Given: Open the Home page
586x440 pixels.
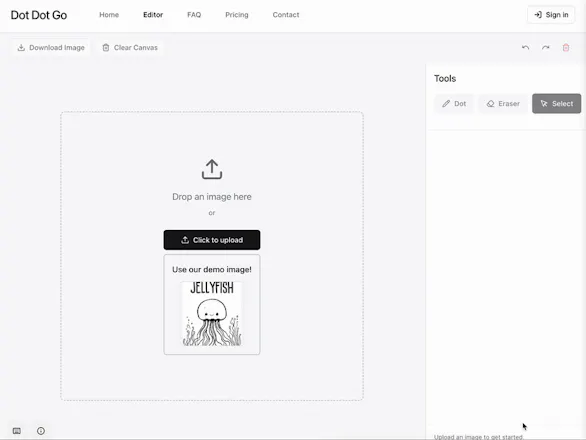Looking at the screenshot, I should point(109,15).
